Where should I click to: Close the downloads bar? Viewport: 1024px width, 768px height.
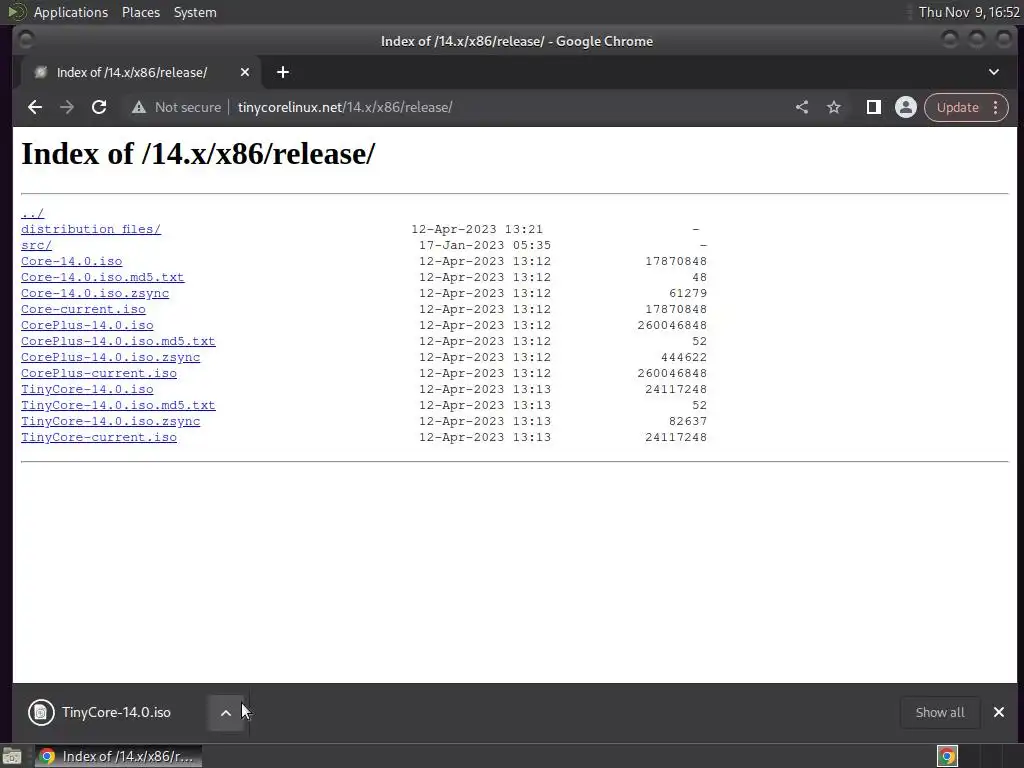(999, 712)
